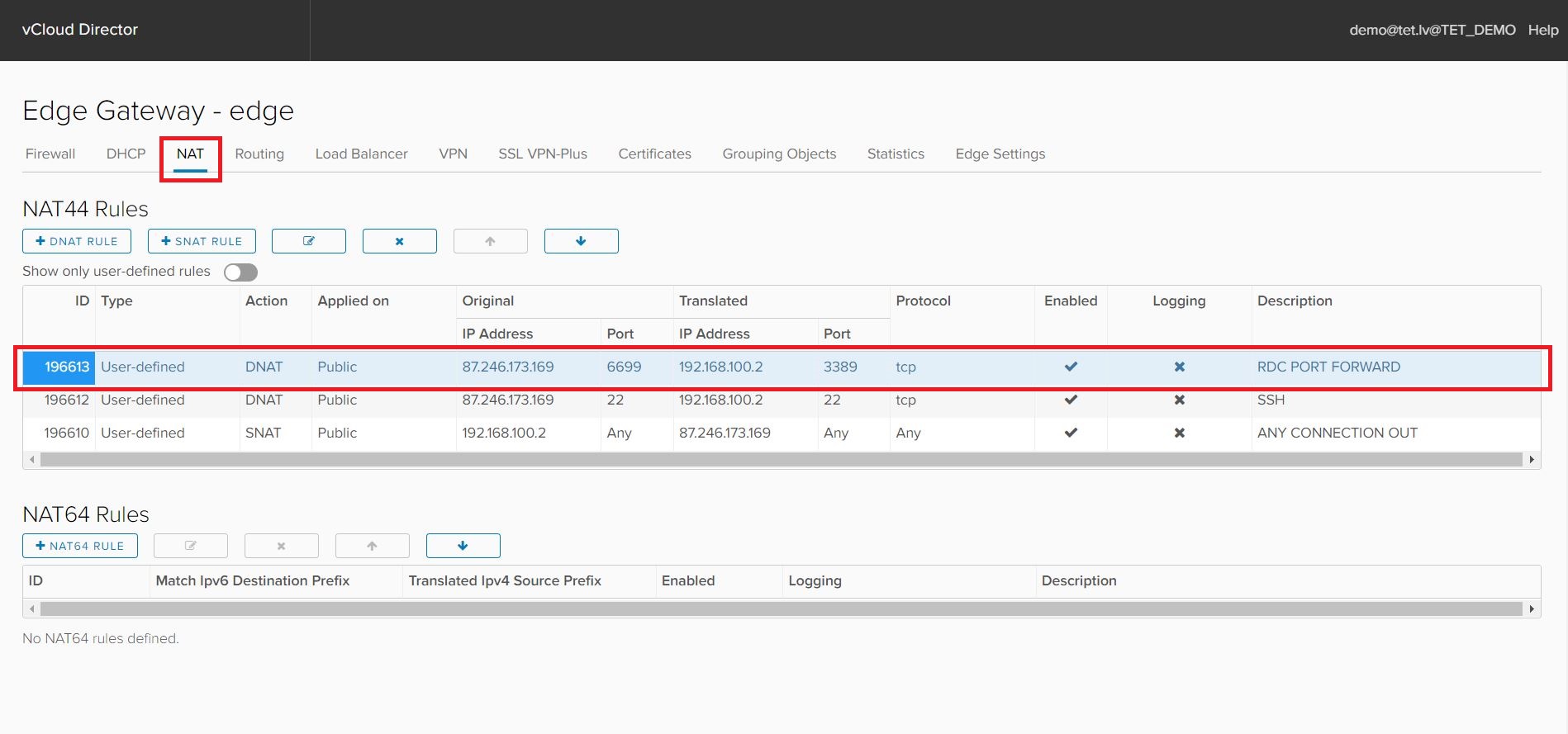Click ANY CONNECTION OUT description
Screen dimensions: 1568x734
pos(1338,433)
